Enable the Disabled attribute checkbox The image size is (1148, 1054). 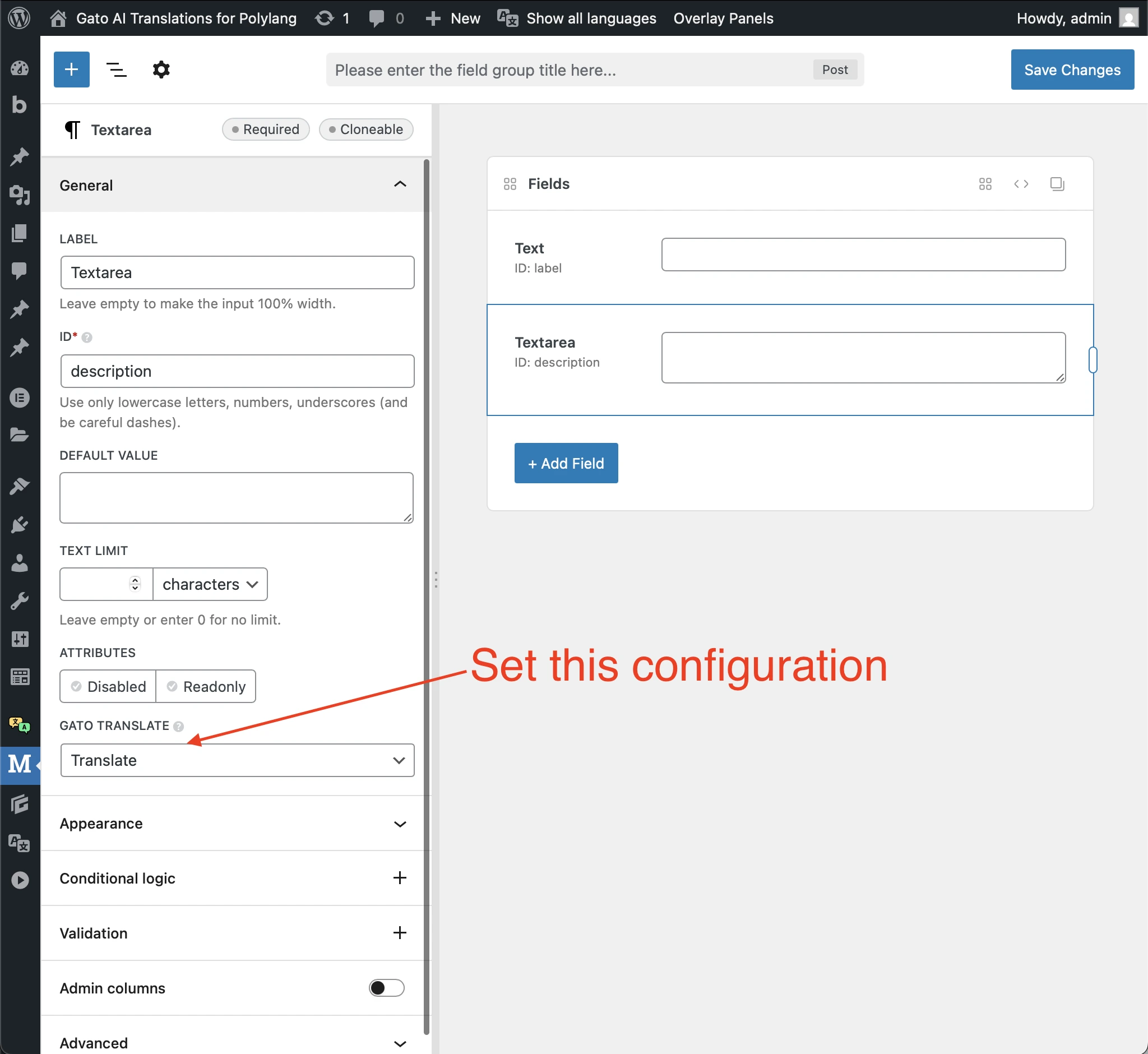point(76,686)
